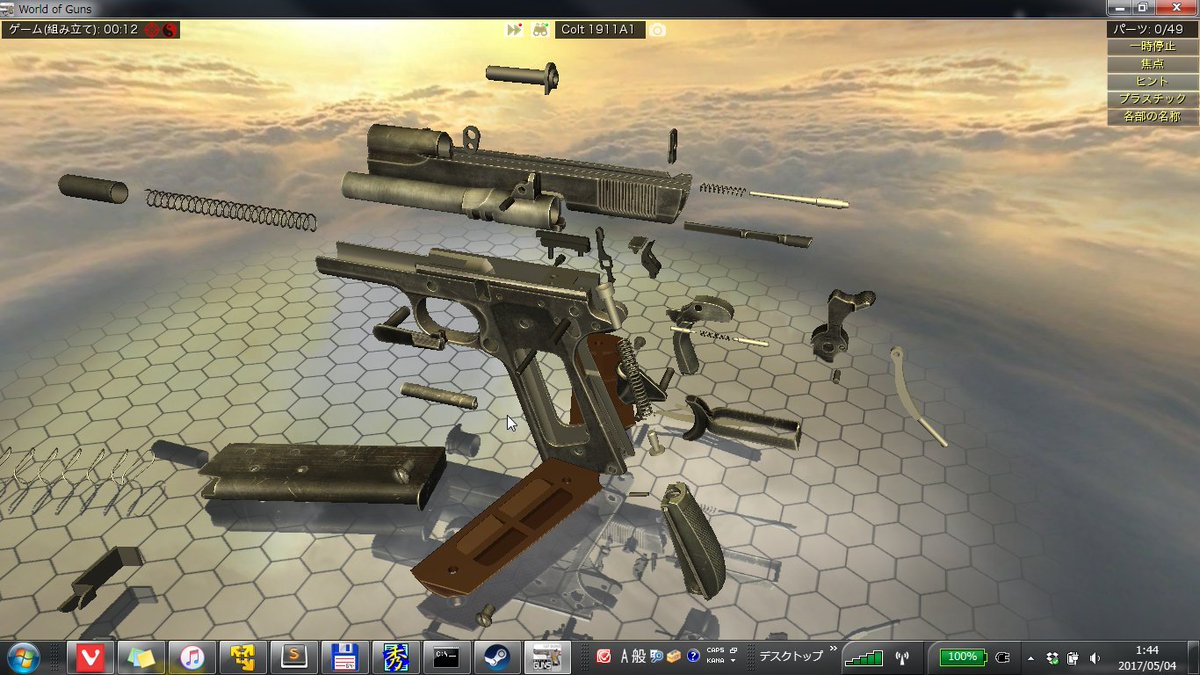Open the command prompt from taskbar
The image size is (1200, 675).
click(x=447, y=657)
